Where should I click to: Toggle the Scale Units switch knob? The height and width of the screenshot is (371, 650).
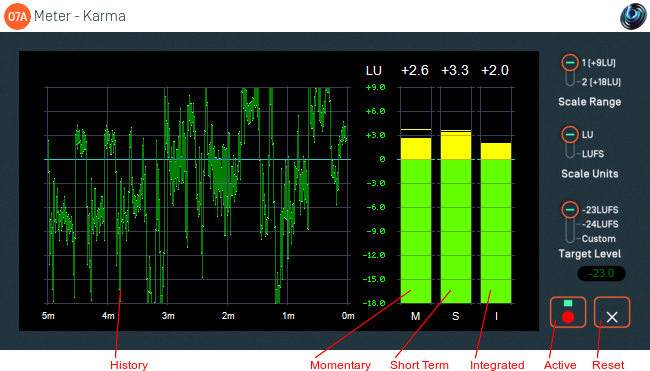click(x=570, y=135)
